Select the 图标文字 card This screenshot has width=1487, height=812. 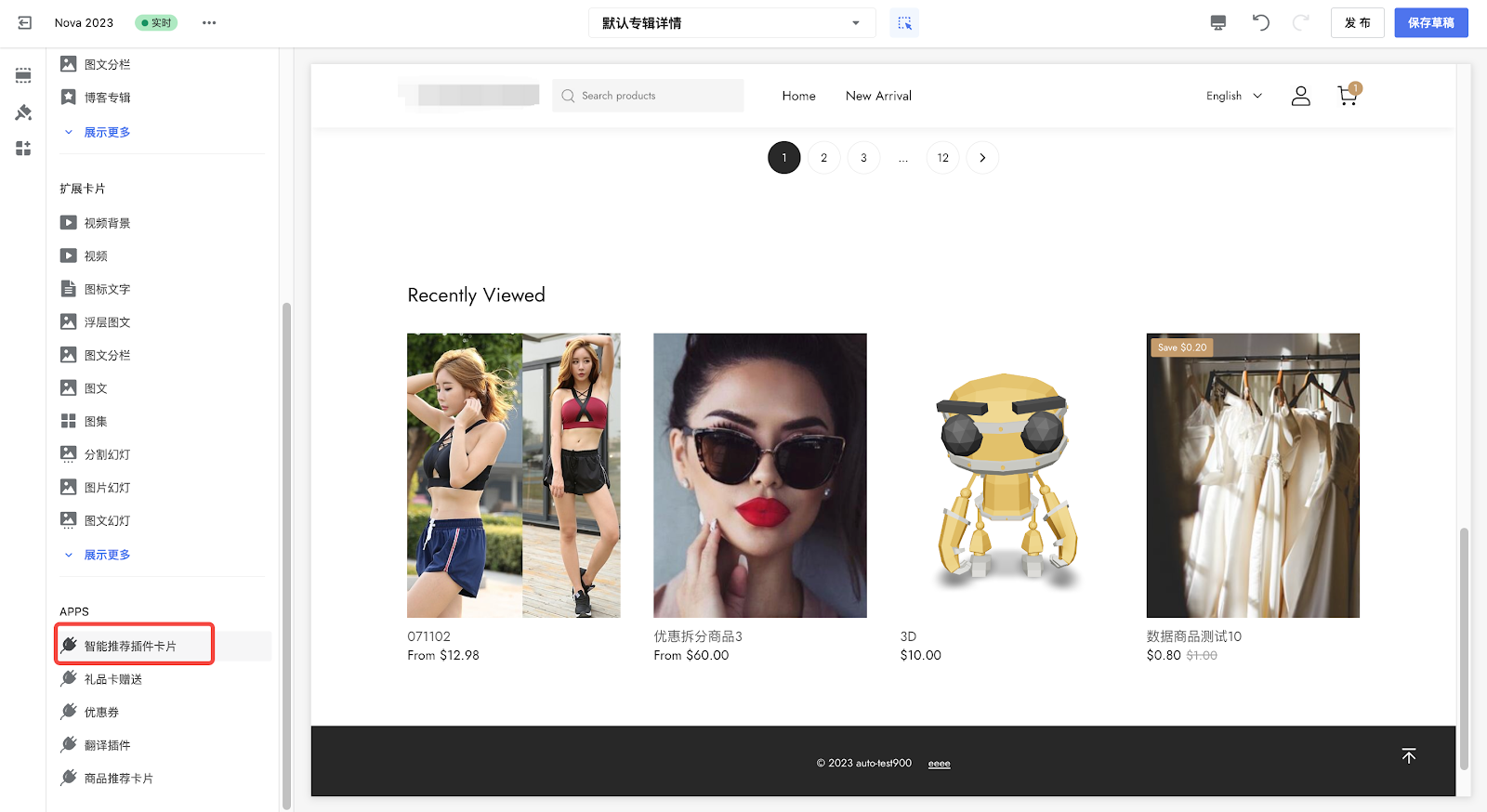[x=96, y=289]
